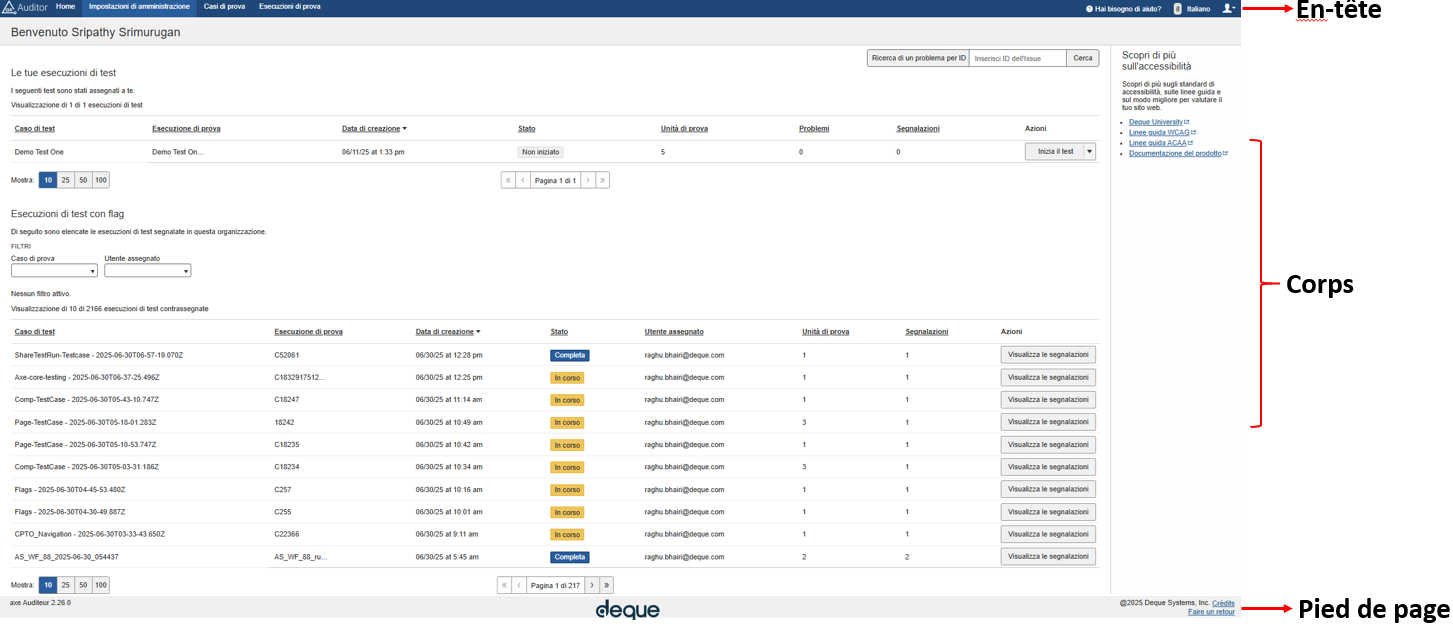
Task: Open the 'Utente assegnato' filter dropdown
Action: click(147, 270)
